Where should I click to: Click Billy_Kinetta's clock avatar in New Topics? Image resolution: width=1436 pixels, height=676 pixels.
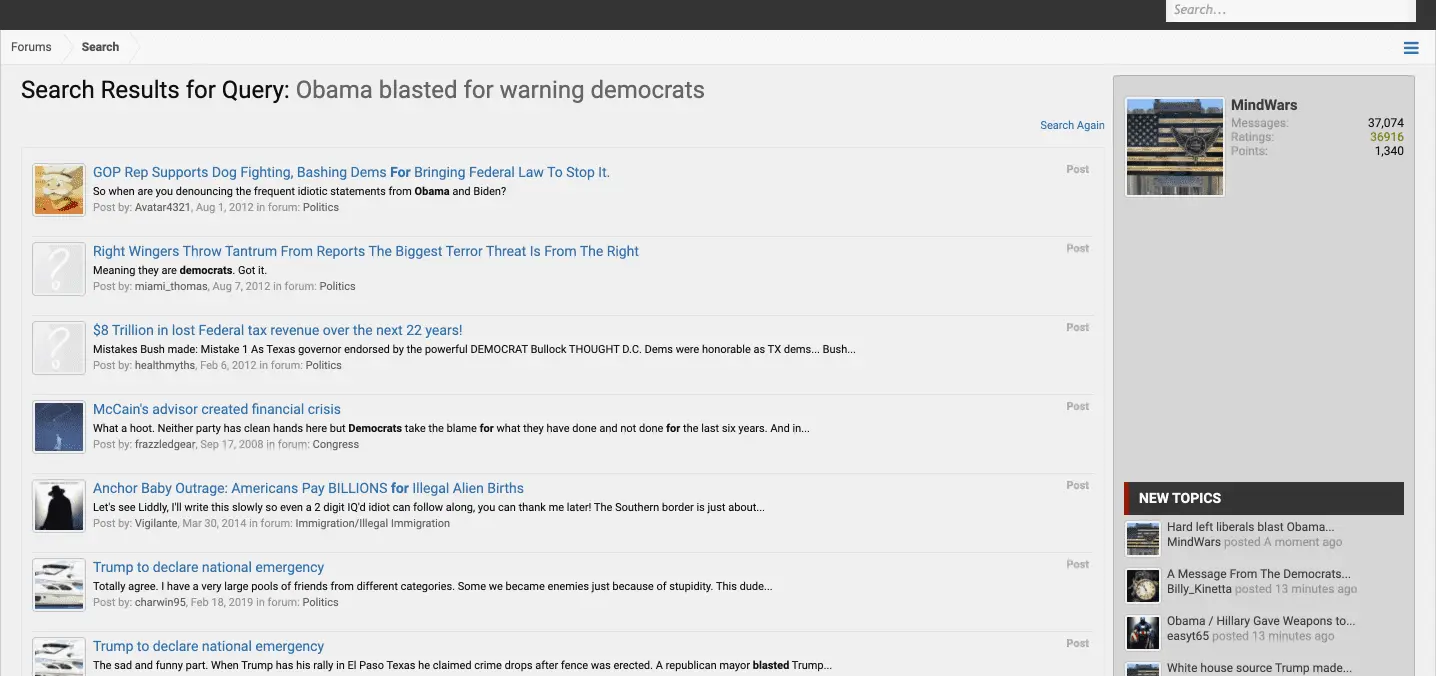click(1143, 586)
